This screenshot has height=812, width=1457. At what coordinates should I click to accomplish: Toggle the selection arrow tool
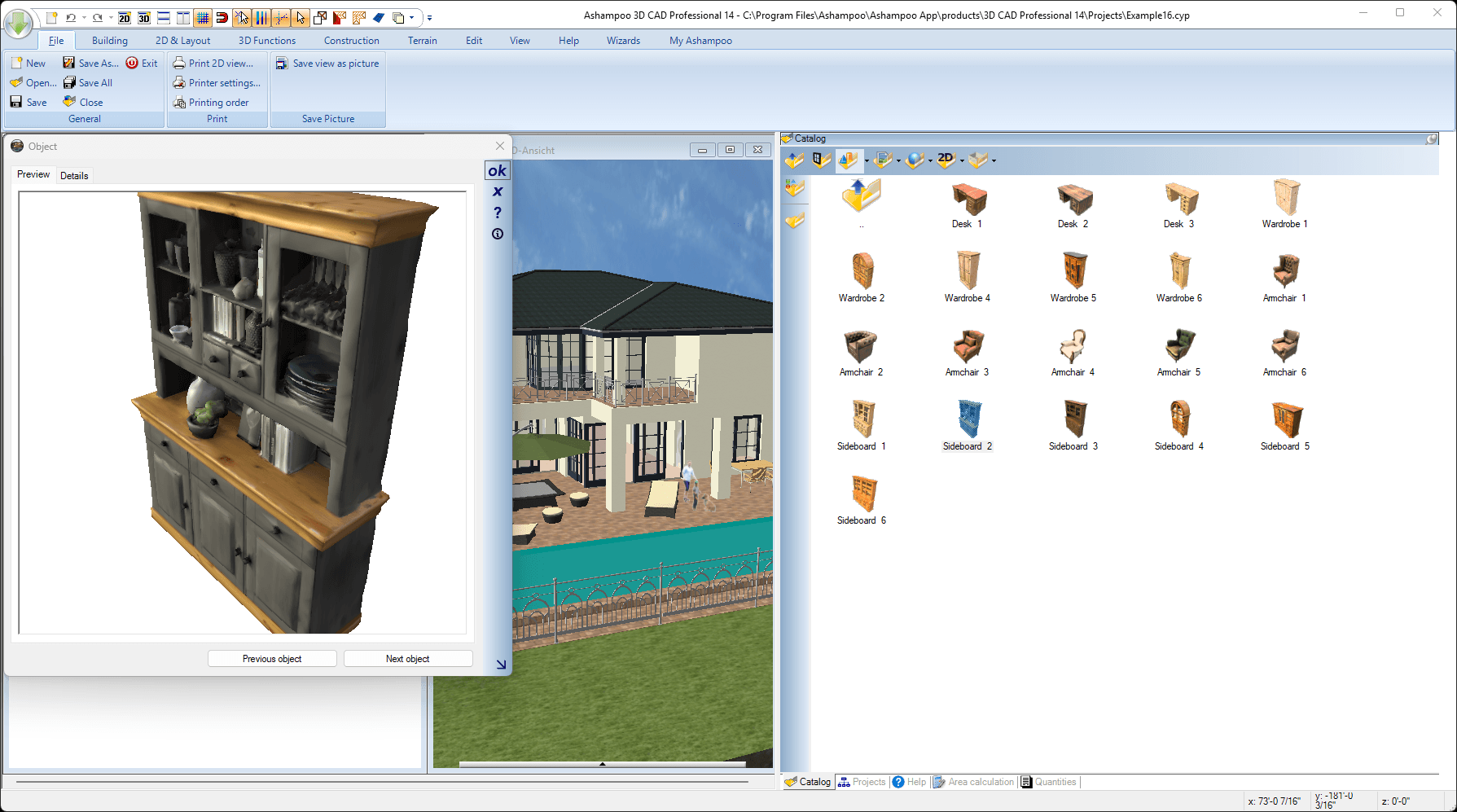[x=301, y=17]
